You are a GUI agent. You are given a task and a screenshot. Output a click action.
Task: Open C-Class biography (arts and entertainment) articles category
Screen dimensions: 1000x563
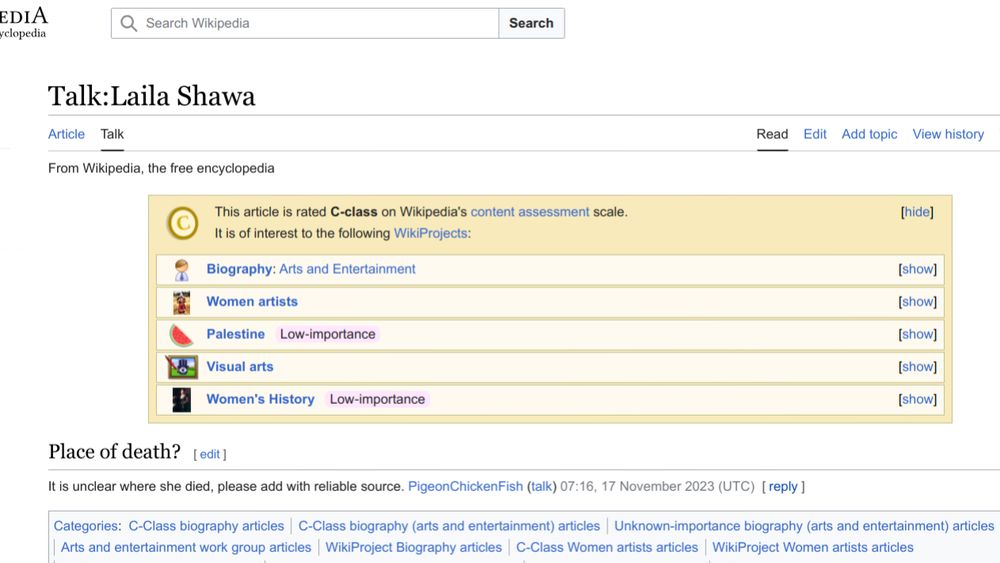pyautogui.click(x=449, y=527)
